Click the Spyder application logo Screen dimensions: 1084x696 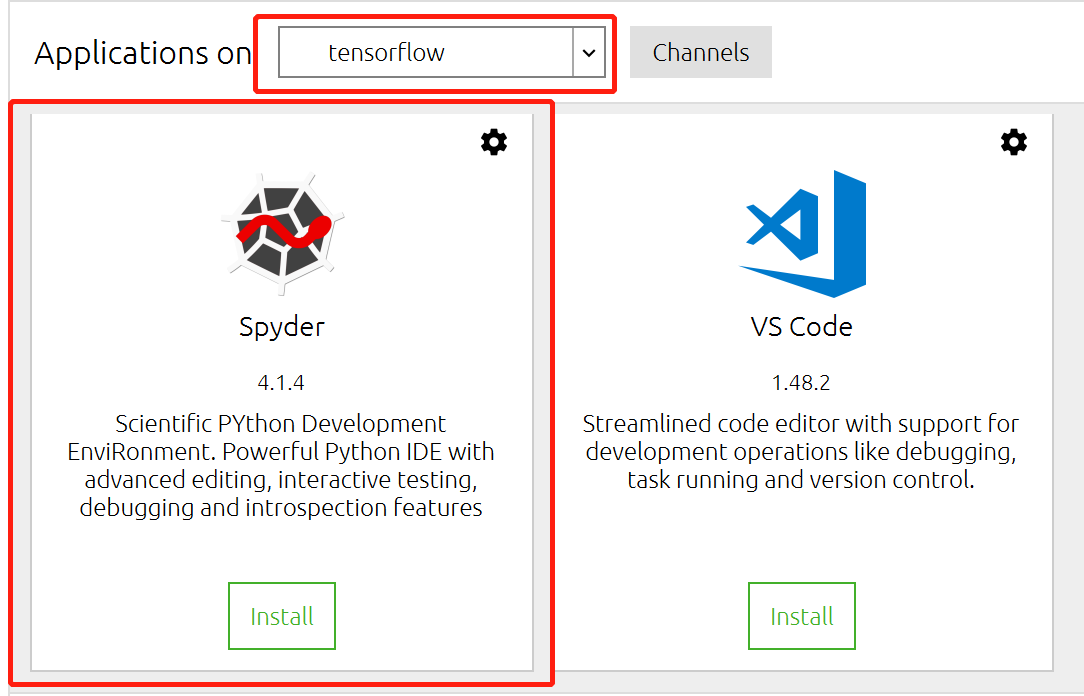pos(282,234)
